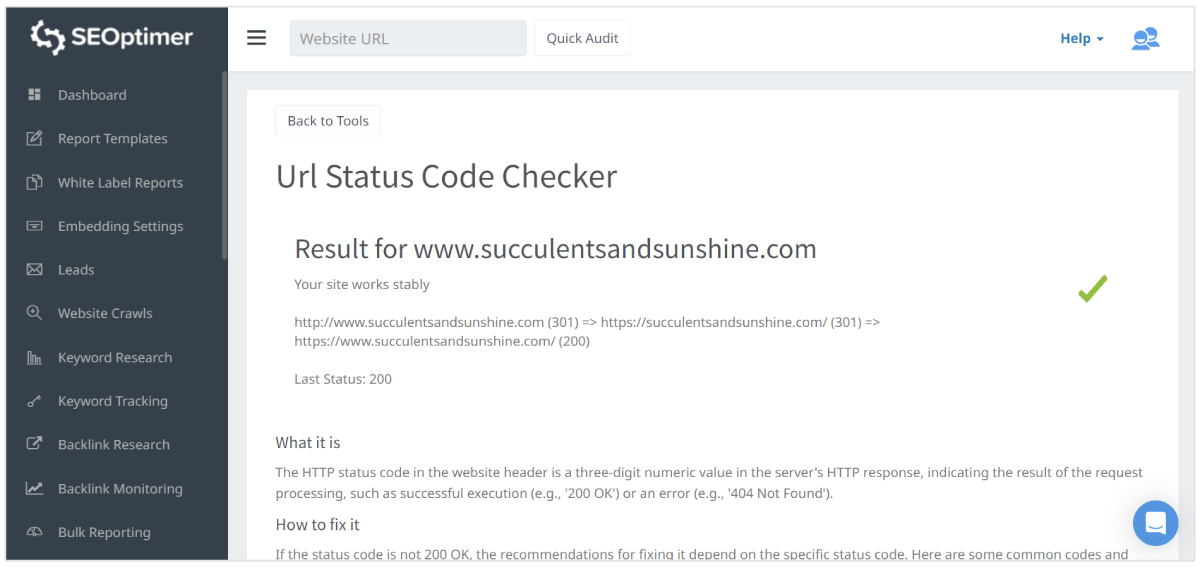Go to Keyword Tracking page
Image resolution: width=1200 pixels, height=568 pixels.
pos(112,401)
